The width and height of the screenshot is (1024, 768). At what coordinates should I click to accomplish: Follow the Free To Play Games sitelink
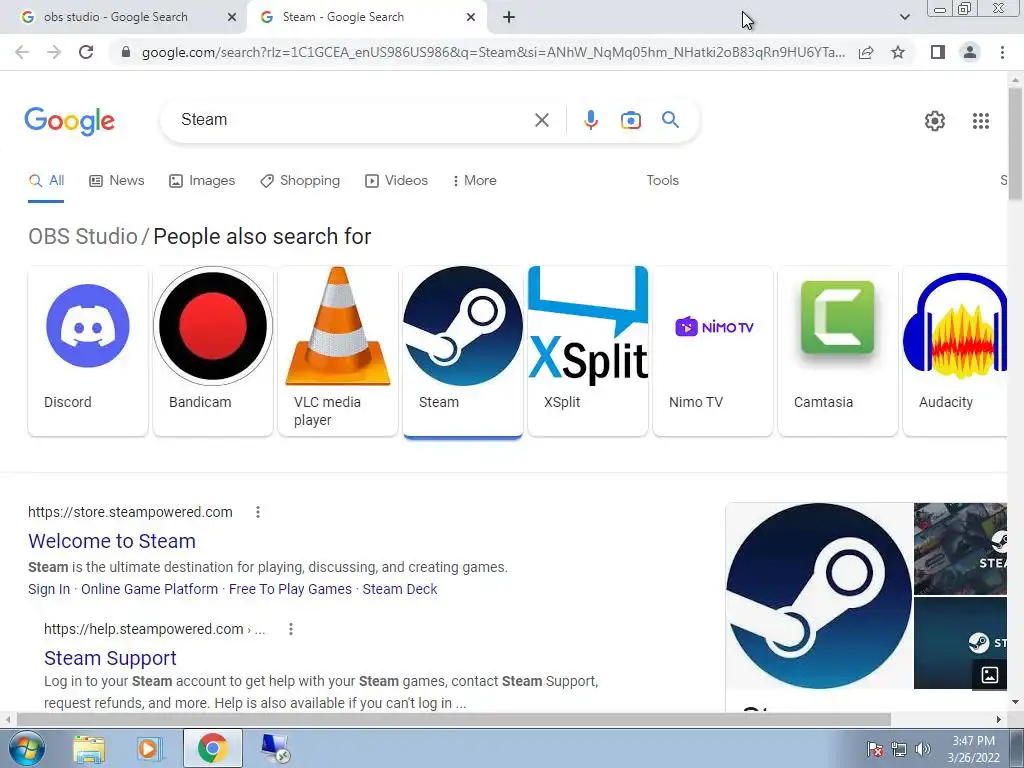pos(290,589)
